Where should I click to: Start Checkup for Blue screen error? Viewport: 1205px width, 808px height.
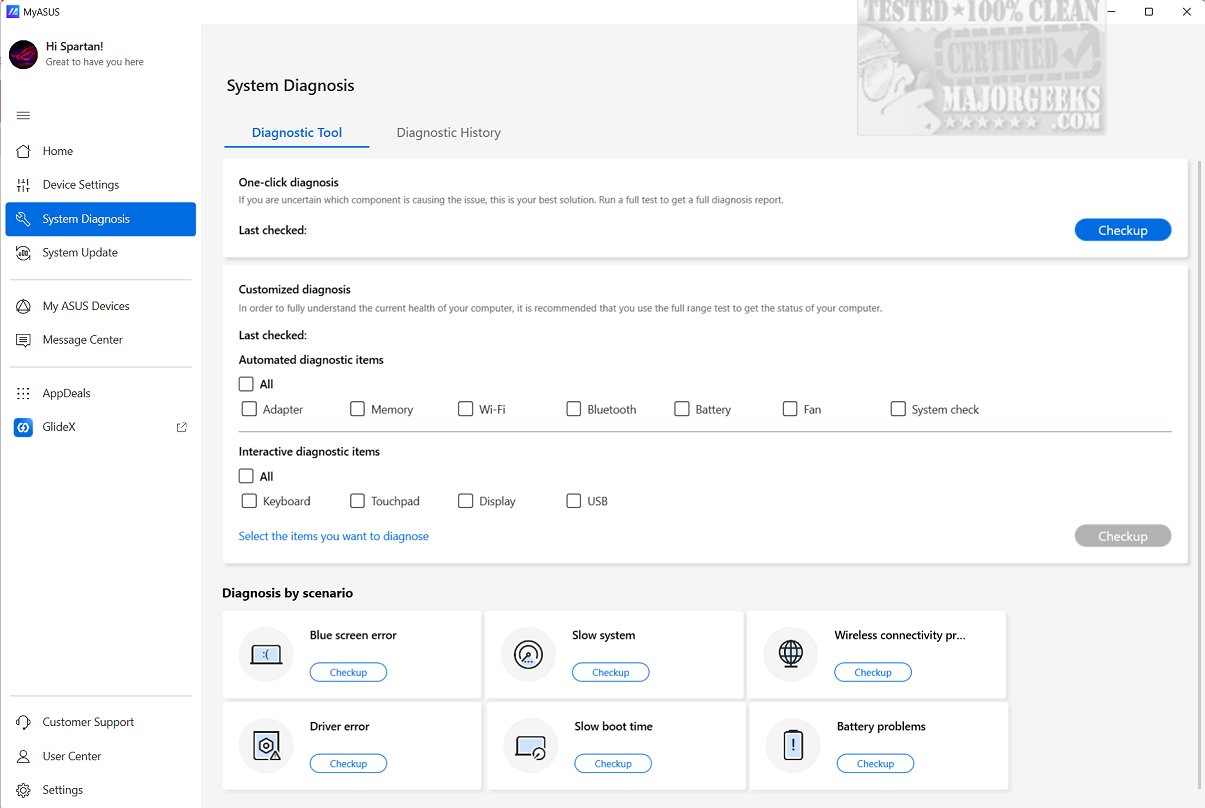tap(348, 673)
